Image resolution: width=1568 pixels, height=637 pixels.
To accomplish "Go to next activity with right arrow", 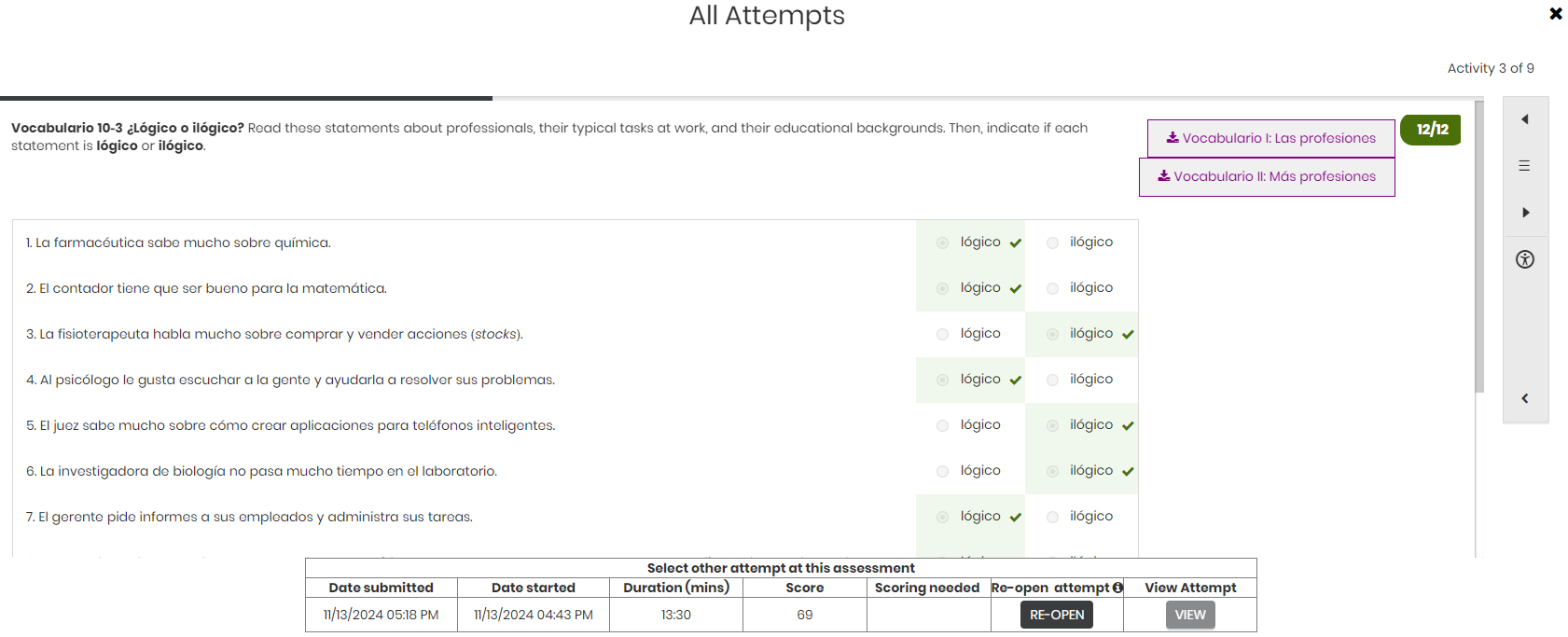I will coord(1525,213).
